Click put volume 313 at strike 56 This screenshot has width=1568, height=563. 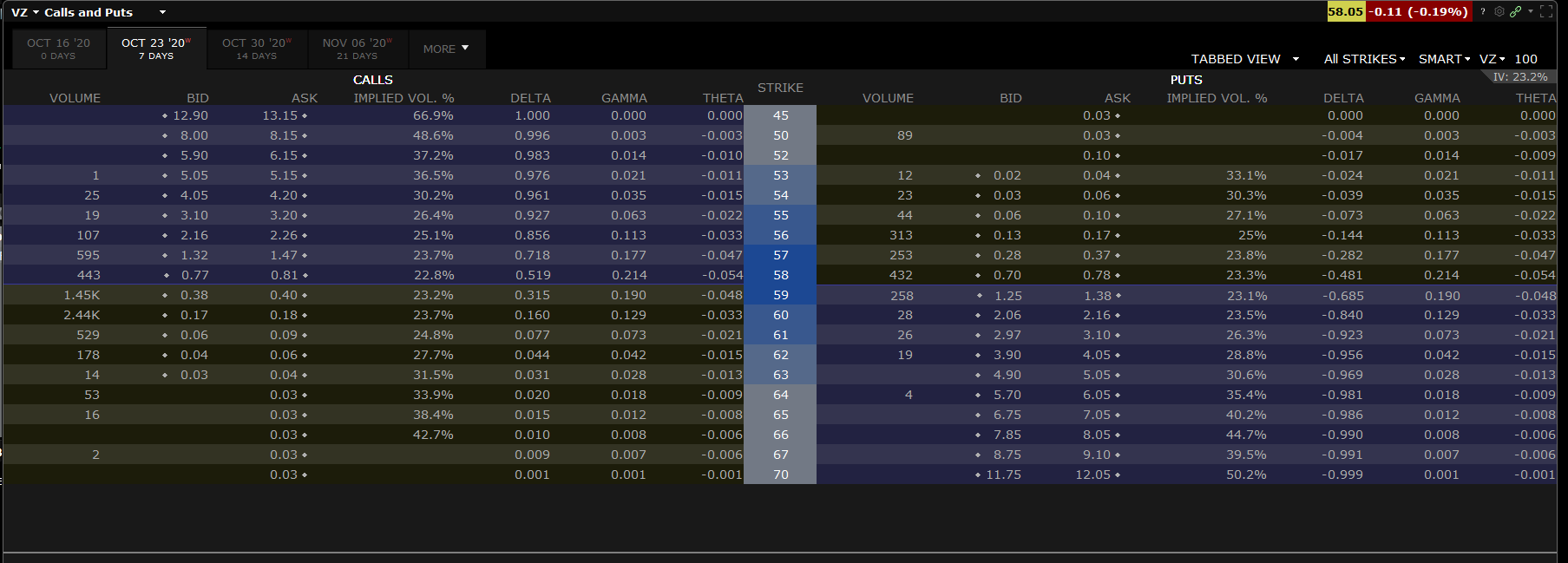tap(901, 235)
